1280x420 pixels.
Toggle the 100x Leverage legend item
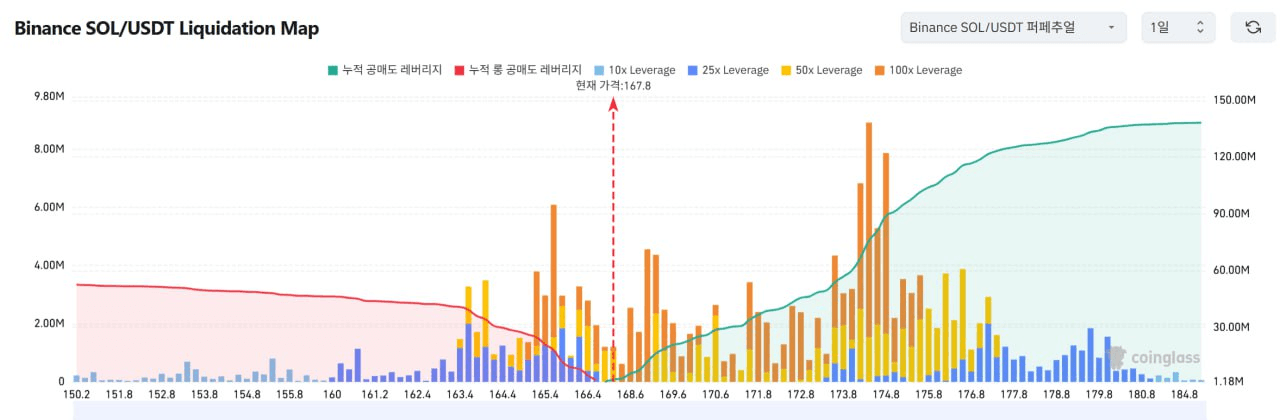tap(918, 70)
